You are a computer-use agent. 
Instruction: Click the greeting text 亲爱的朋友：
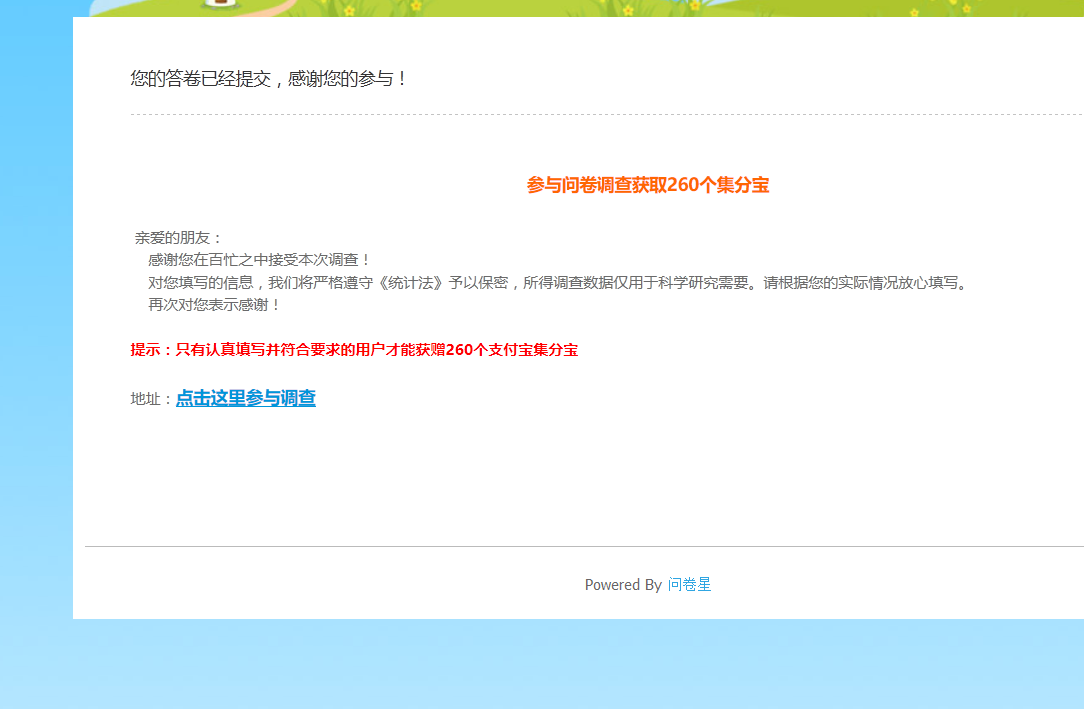[178, 238]
